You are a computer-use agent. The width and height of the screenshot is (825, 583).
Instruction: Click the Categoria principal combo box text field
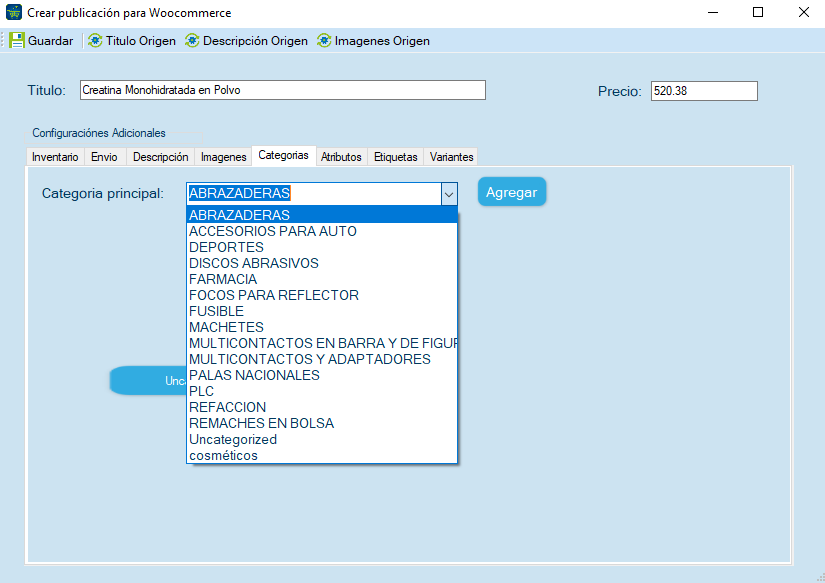click(314, 194)
